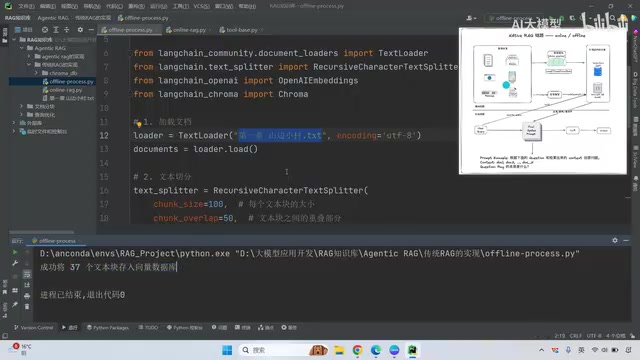Open the File menu
The width and height of the screenshot is (640, 360).
(x=26, y=6)
